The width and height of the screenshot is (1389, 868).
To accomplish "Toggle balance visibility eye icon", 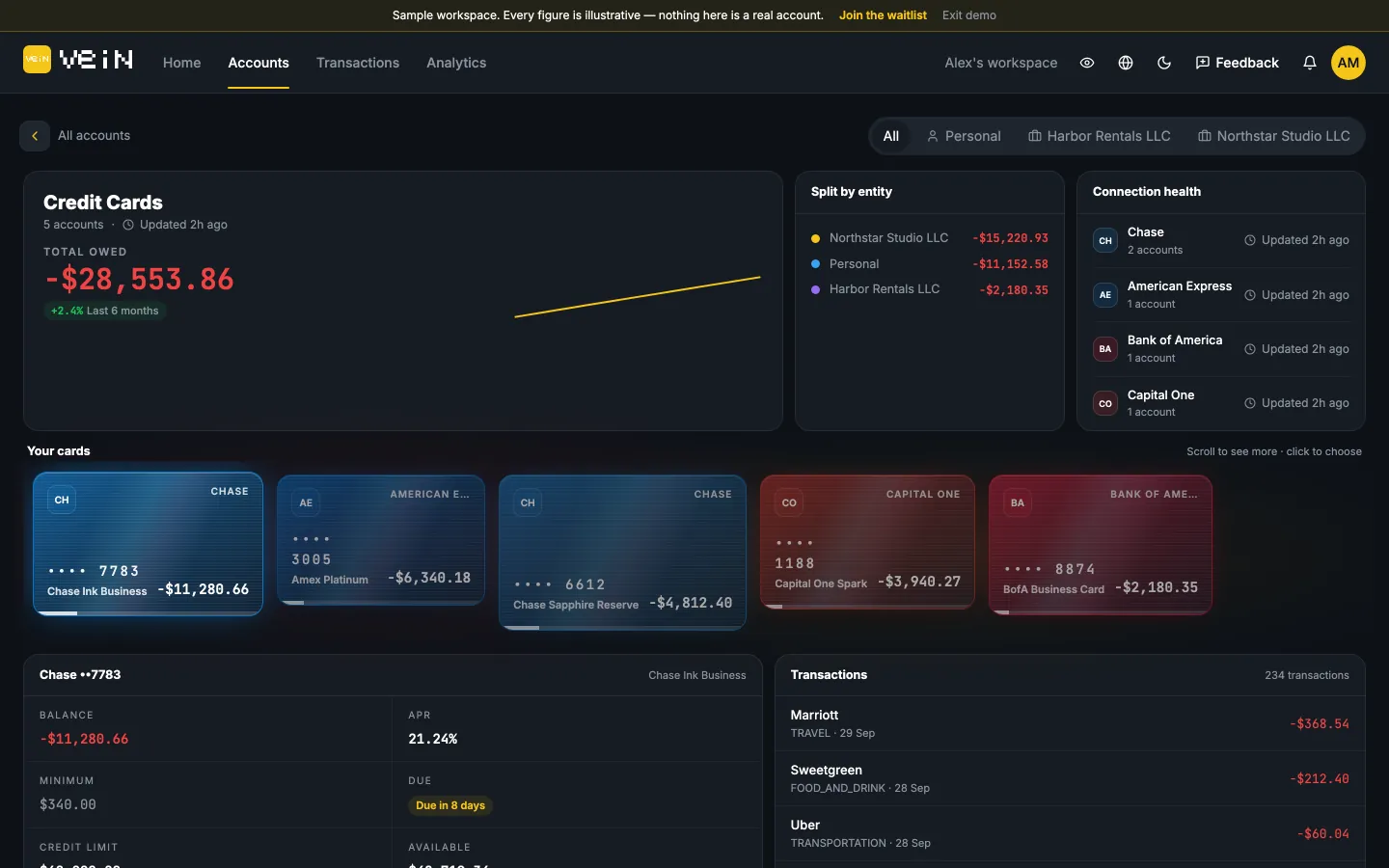I will (1087, 63).
